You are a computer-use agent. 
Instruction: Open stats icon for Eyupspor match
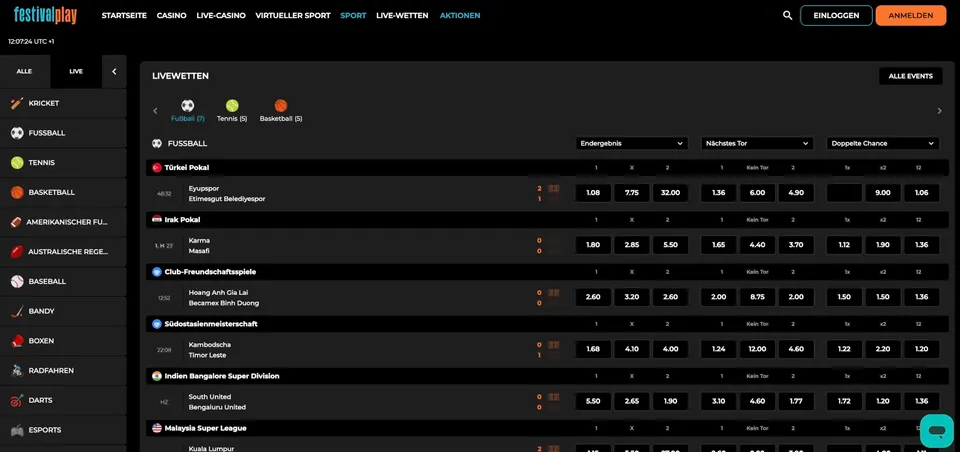click(x=553, y=189)
